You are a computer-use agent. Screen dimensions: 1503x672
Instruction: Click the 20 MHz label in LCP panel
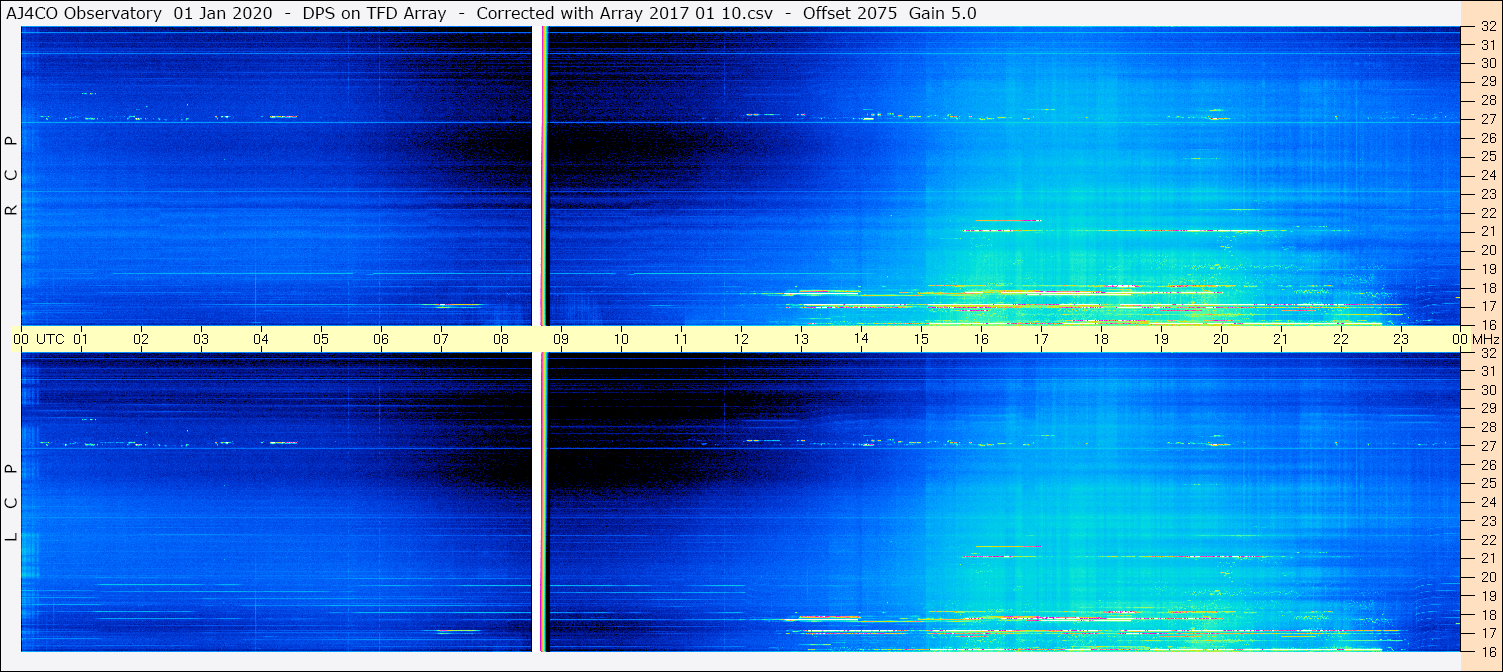1487,577
